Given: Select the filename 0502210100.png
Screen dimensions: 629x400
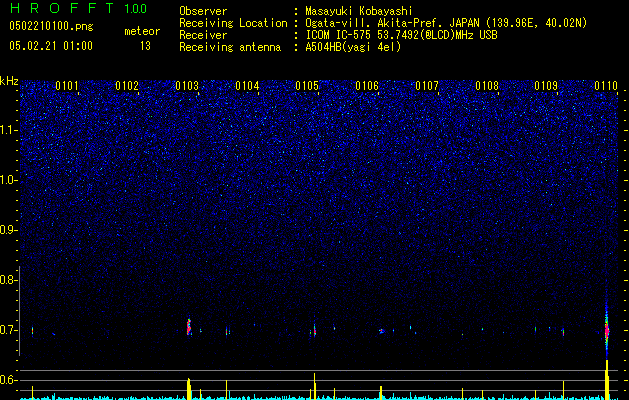Looking at the screenshot, I should point(51,26).
